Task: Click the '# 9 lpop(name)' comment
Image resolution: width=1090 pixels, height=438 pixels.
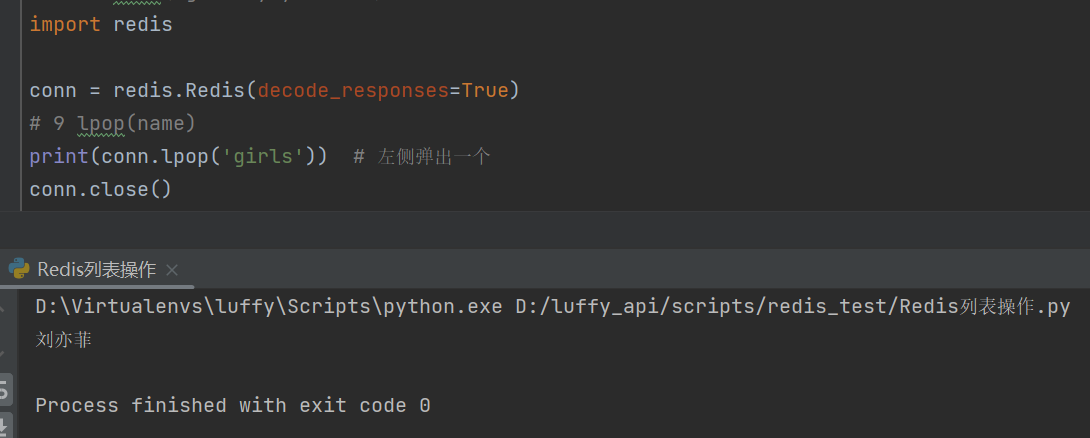Action: (x=112, y=124)
